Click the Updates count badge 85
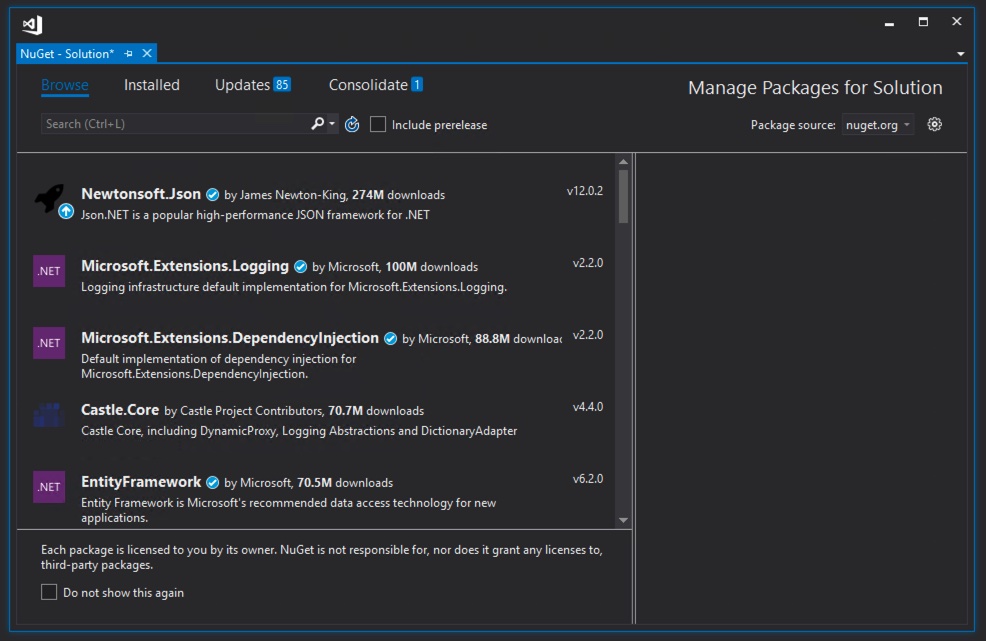Screen dimensions: 986x641 coord(282,84)
